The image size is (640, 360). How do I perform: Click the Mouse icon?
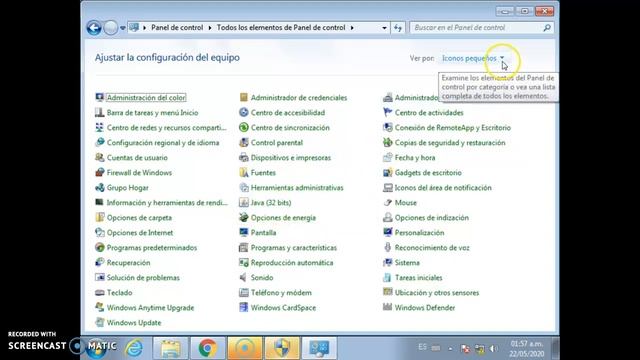click(x=387, y=202)
